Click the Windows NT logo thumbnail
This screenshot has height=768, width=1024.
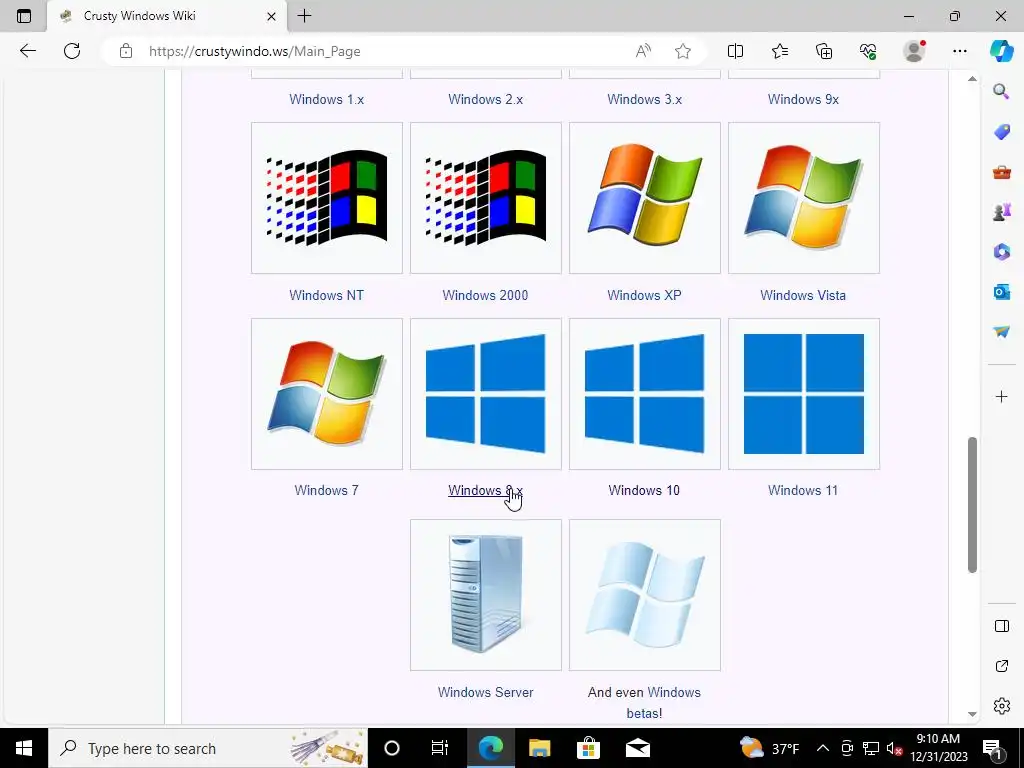click(x=327, y=198)
